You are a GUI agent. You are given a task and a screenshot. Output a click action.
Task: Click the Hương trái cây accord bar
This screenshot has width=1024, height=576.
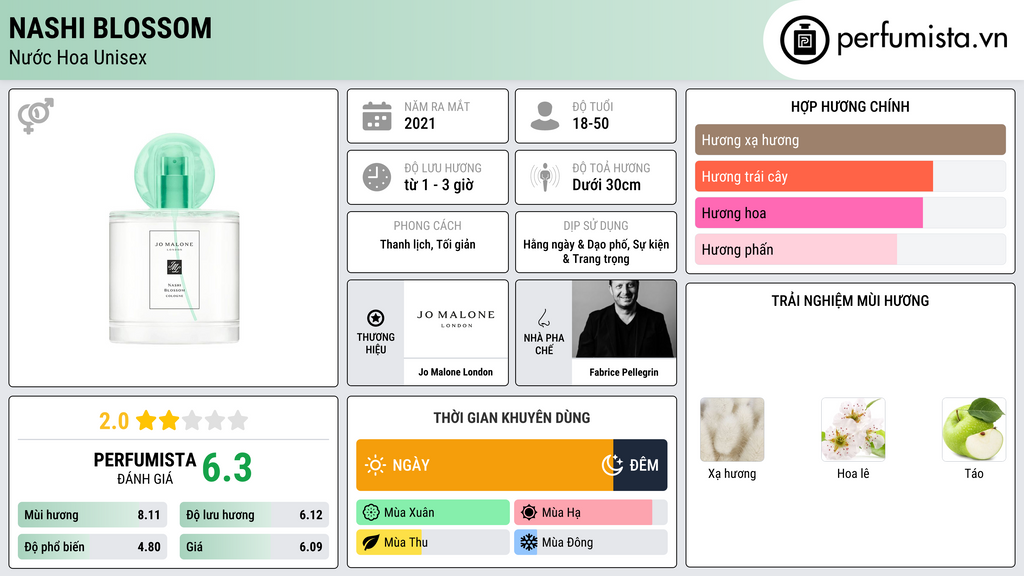(x=850, y=176)
